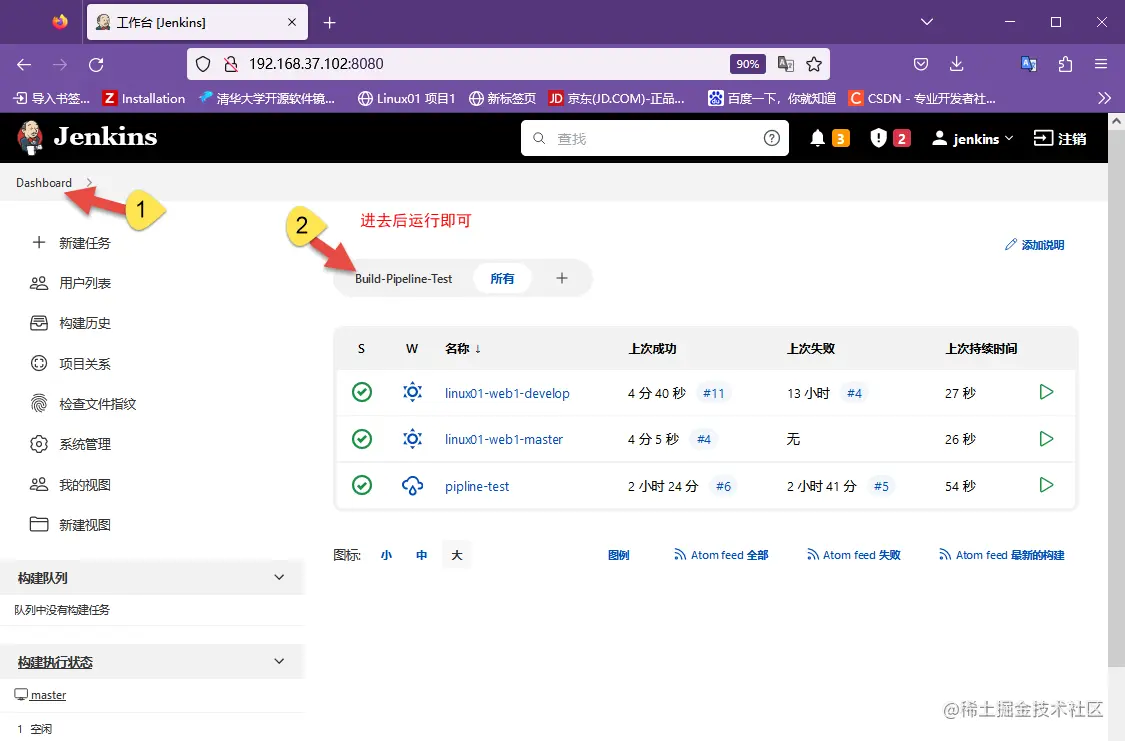The height and width of the screenshot is (741, 1125).
Task: Click the insecure connection lock icon
Action: [x=230, y=64]
